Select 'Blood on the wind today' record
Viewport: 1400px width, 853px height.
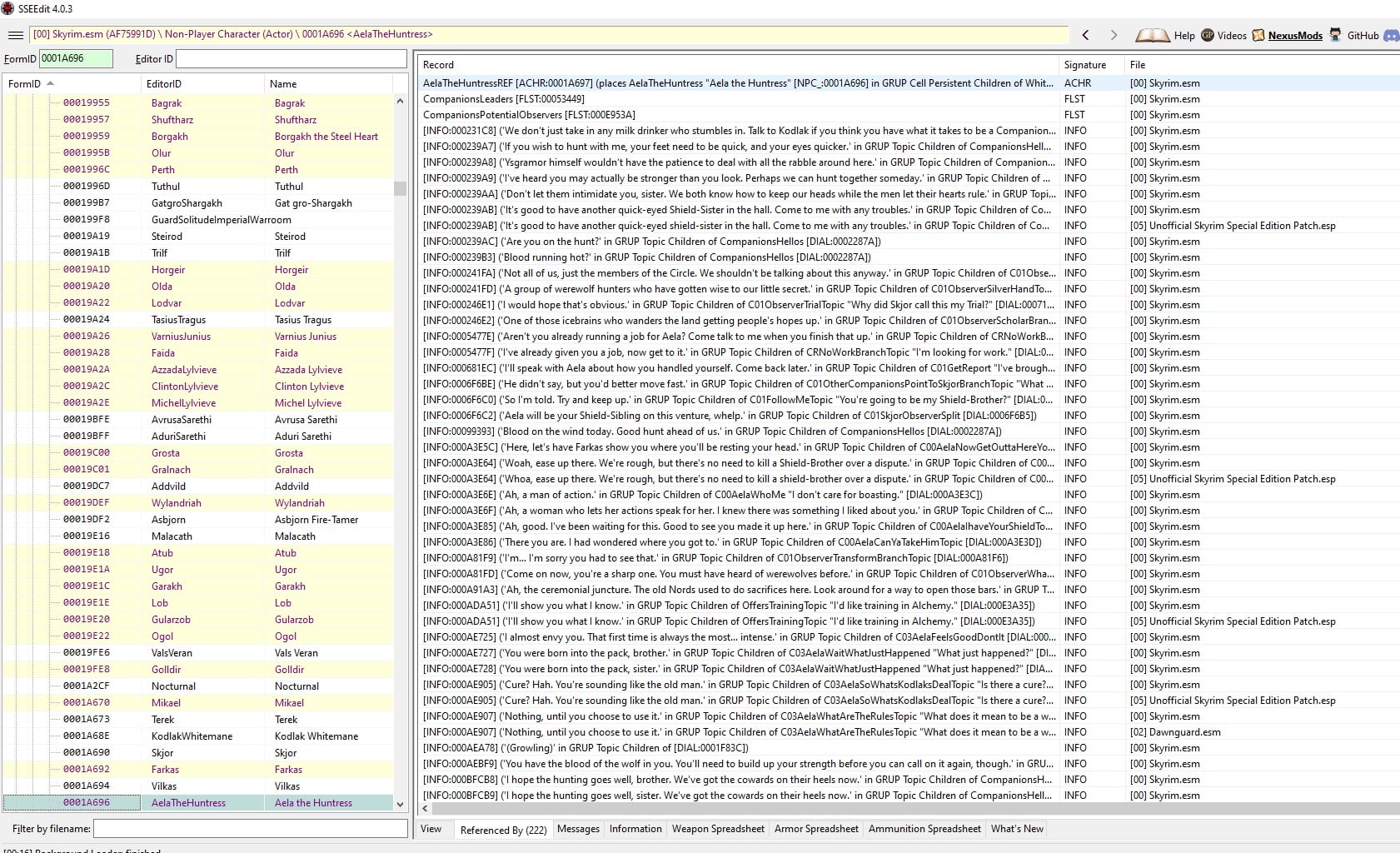(x=909, y=431)
